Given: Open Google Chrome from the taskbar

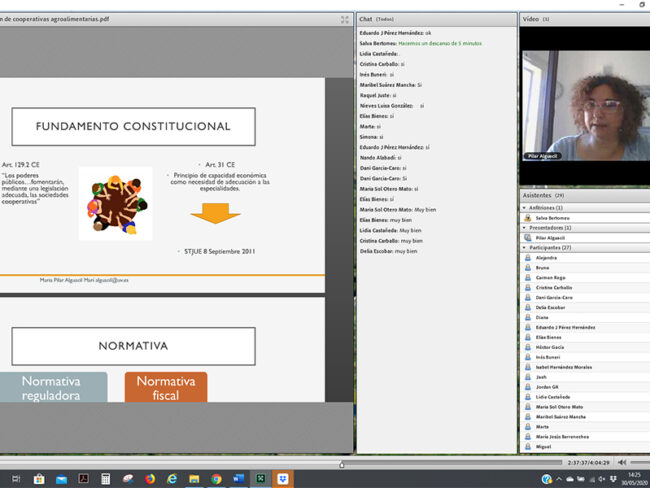Looking at the screenshot, I should pos(216,479).
